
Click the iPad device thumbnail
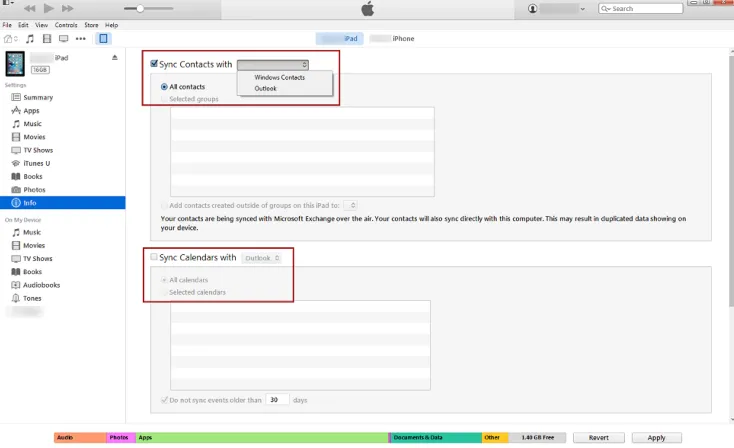click(x=15, y=64)
